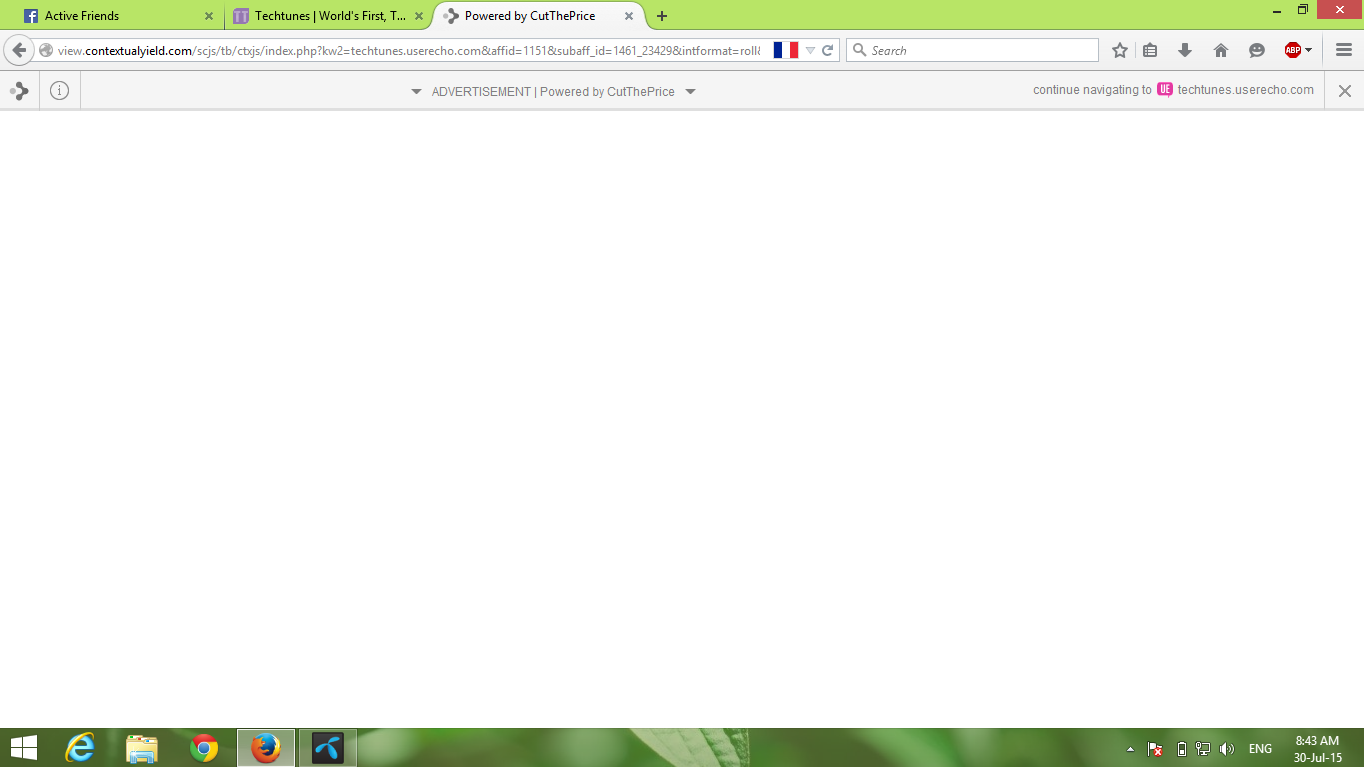Expand the arrow left of ADVERTISEMENT text
The width and height of the screenshot is (1364, 767).
[416, 92]
